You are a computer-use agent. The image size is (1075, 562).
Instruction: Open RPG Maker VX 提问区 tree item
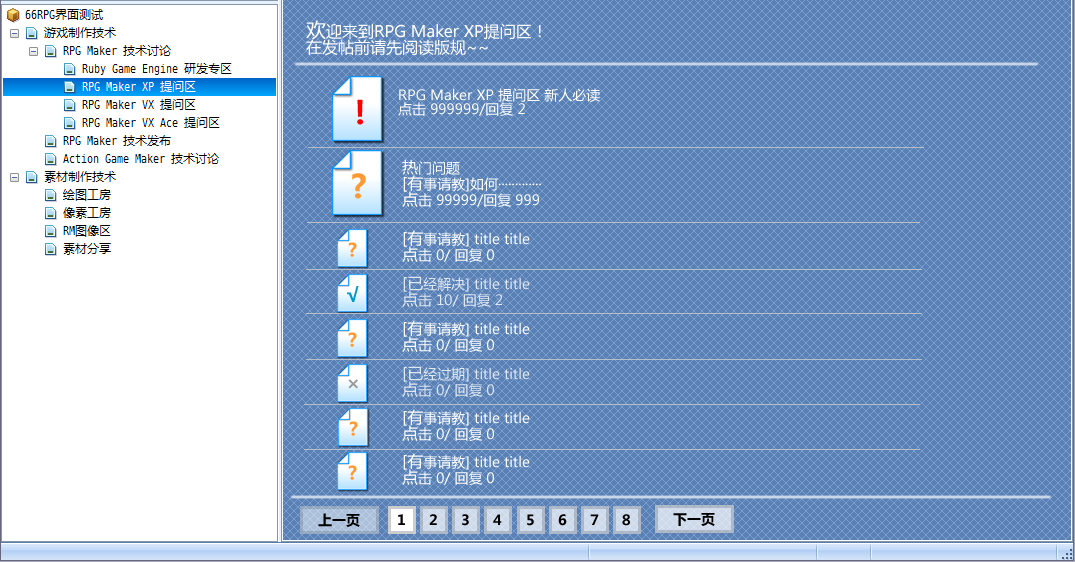click(x=138, y=105)
